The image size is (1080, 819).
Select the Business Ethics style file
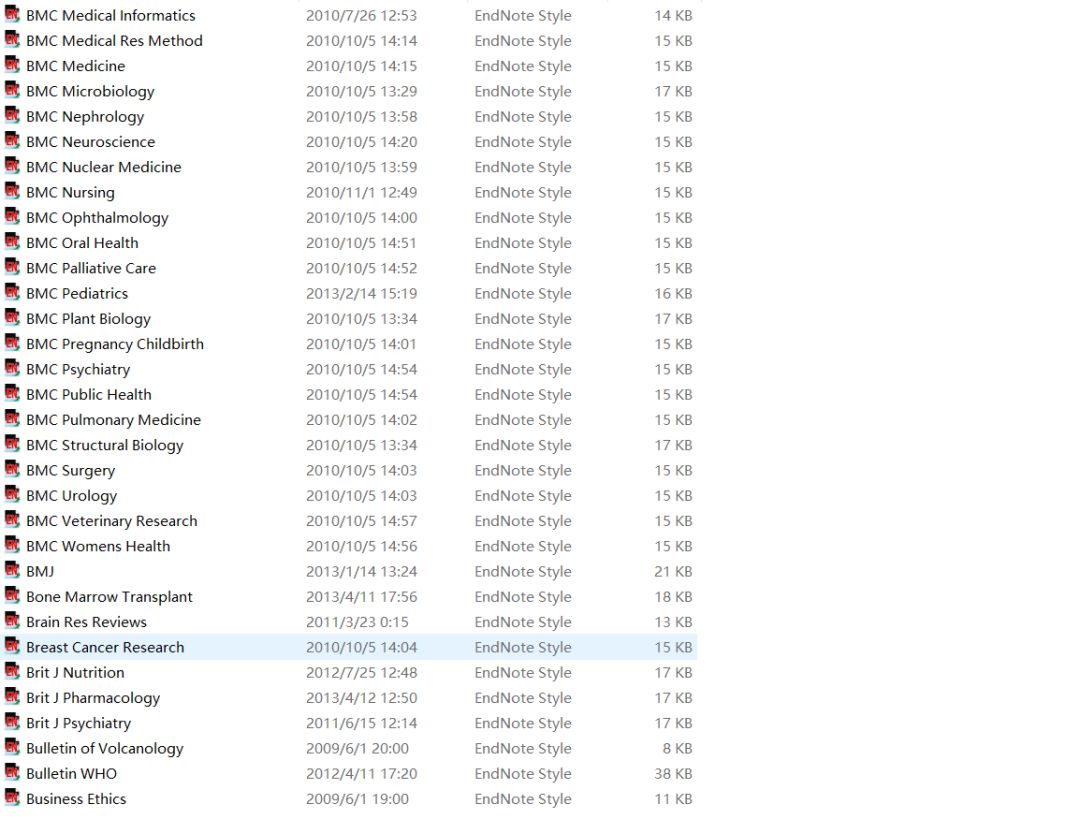point(76,799)
